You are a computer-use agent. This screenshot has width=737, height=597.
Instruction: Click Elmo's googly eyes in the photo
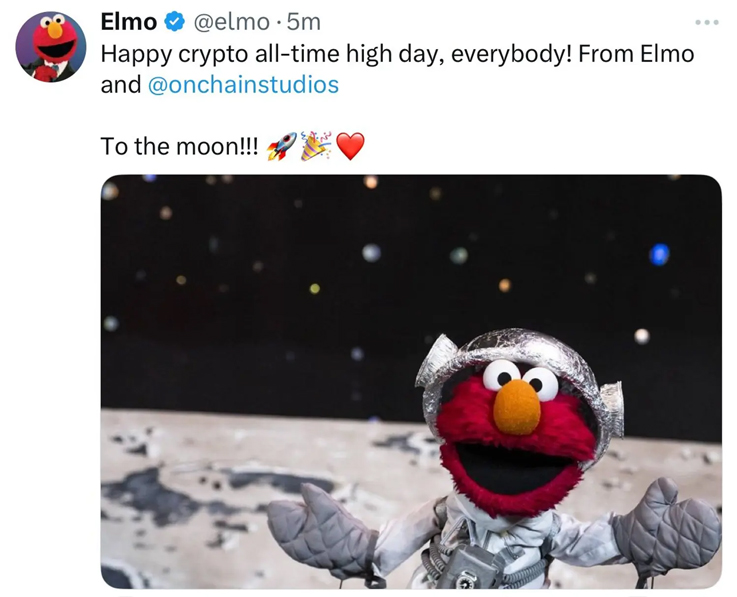coord(520,378)
